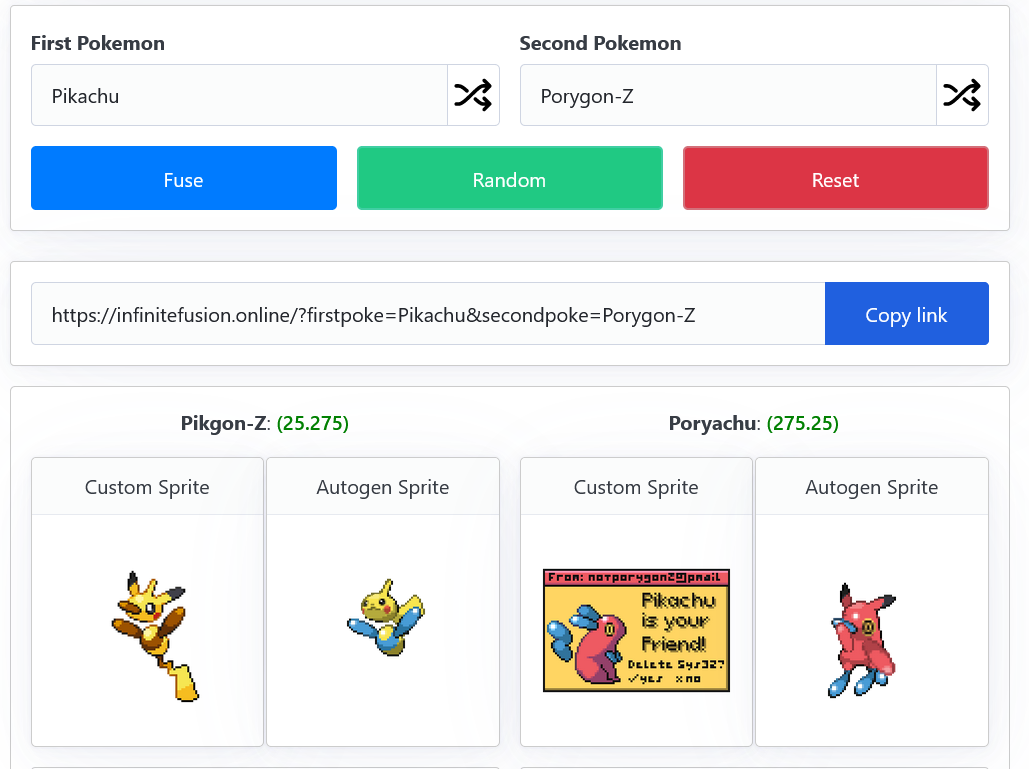The height and width of the screenshot is (769, 1029).
Task: Open the Poryachu custom sprite card image
Action: coord(636,630)
